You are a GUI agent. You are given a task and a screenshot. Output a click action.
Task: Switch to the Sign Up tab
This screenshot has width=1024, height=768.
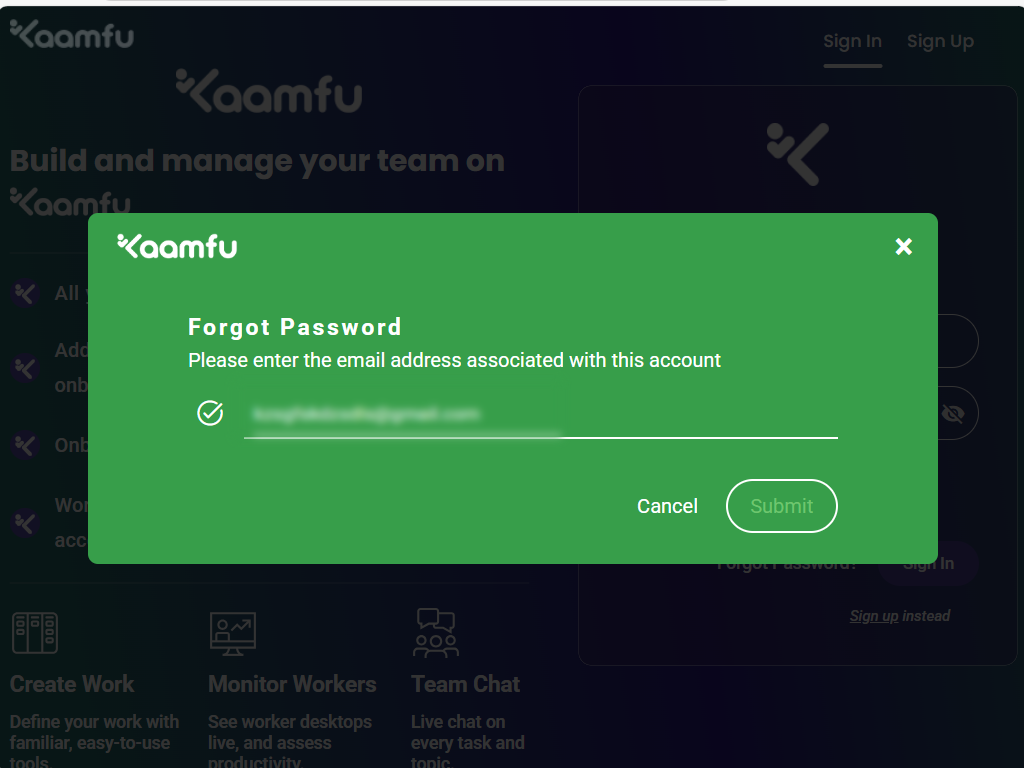[x=940, y=41]
